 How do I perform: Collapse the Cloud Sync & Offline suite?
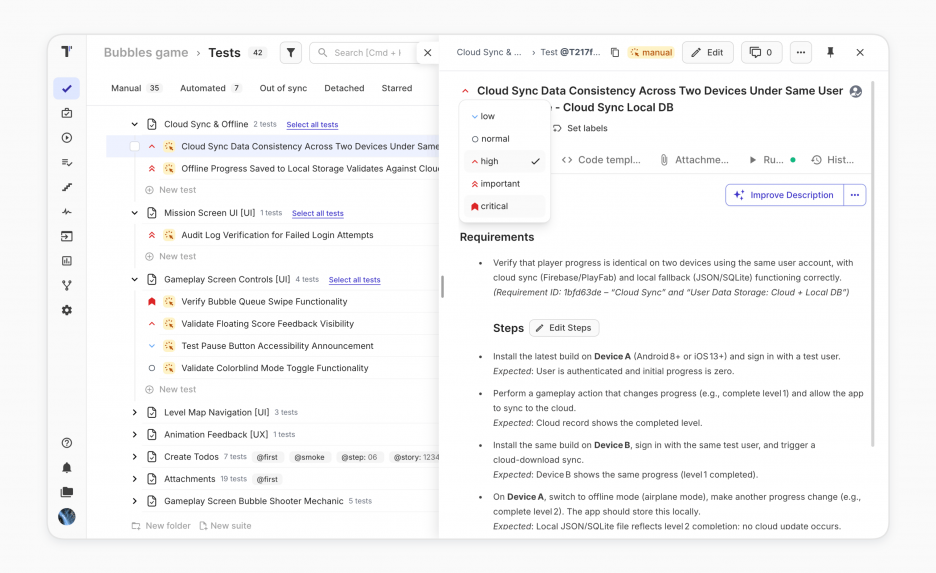click(x=134, y=124)
